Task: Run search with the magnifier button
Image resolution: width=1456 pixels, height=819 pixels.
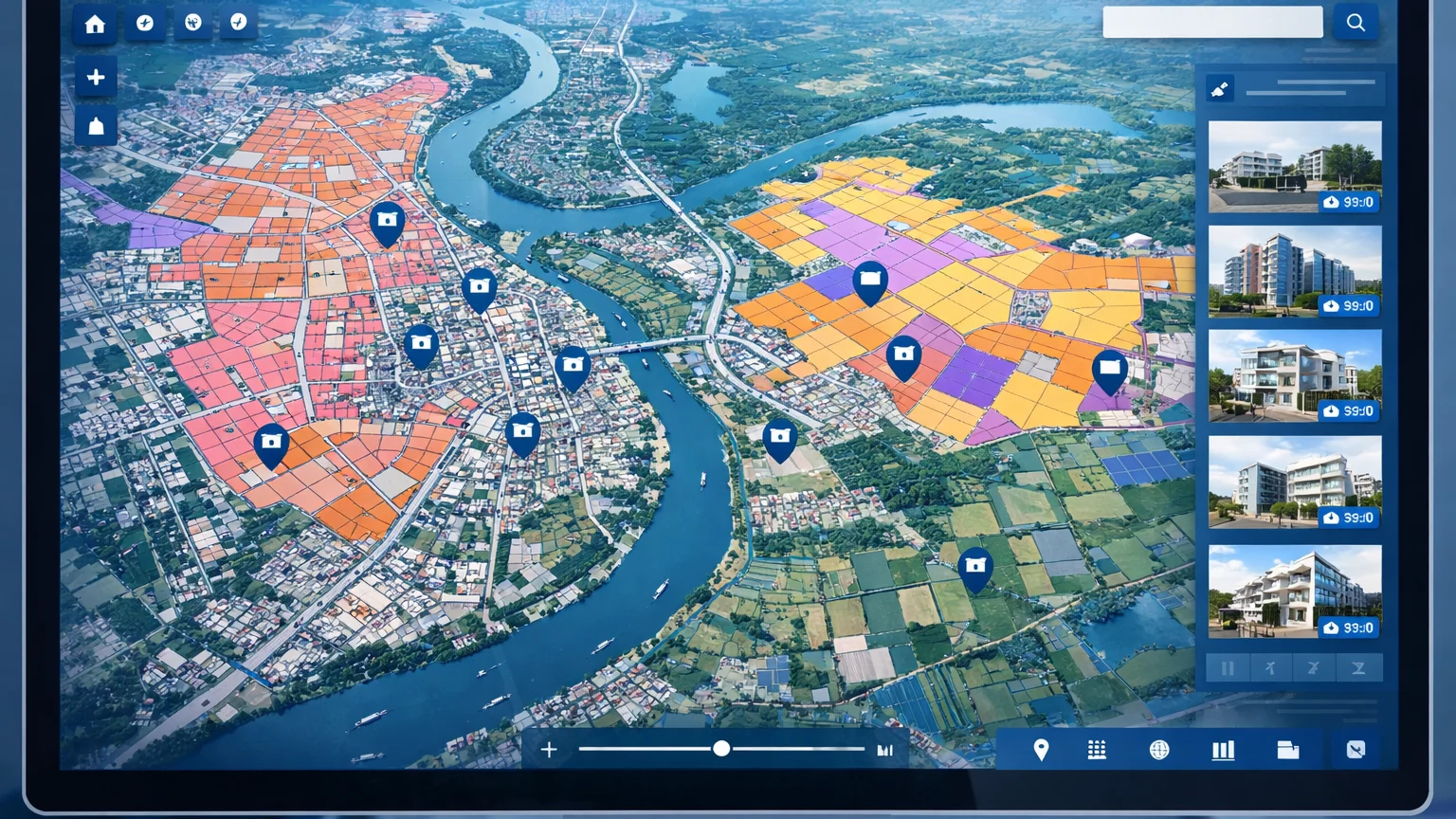Action: click(1356, 22)
